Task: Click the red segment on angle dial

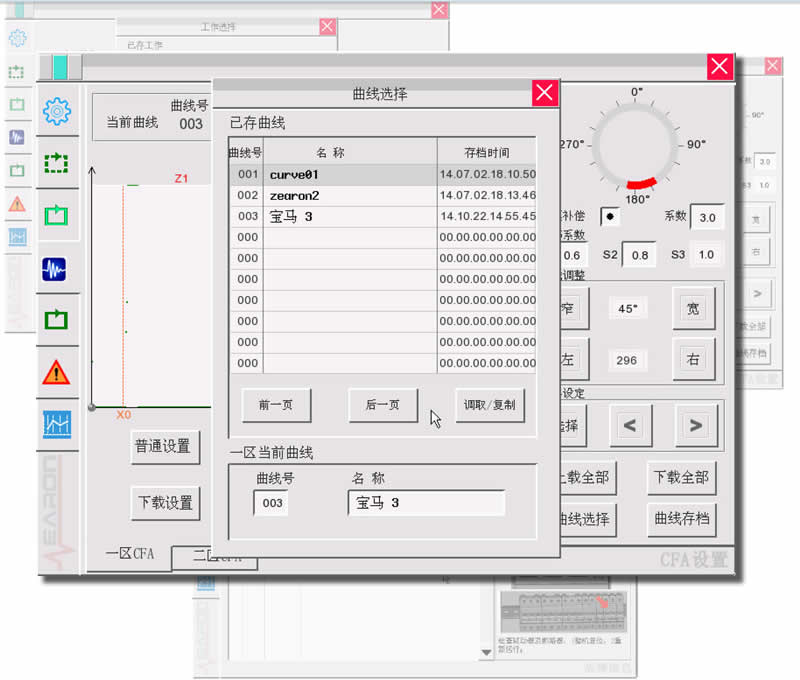Action: click(639, 185)
